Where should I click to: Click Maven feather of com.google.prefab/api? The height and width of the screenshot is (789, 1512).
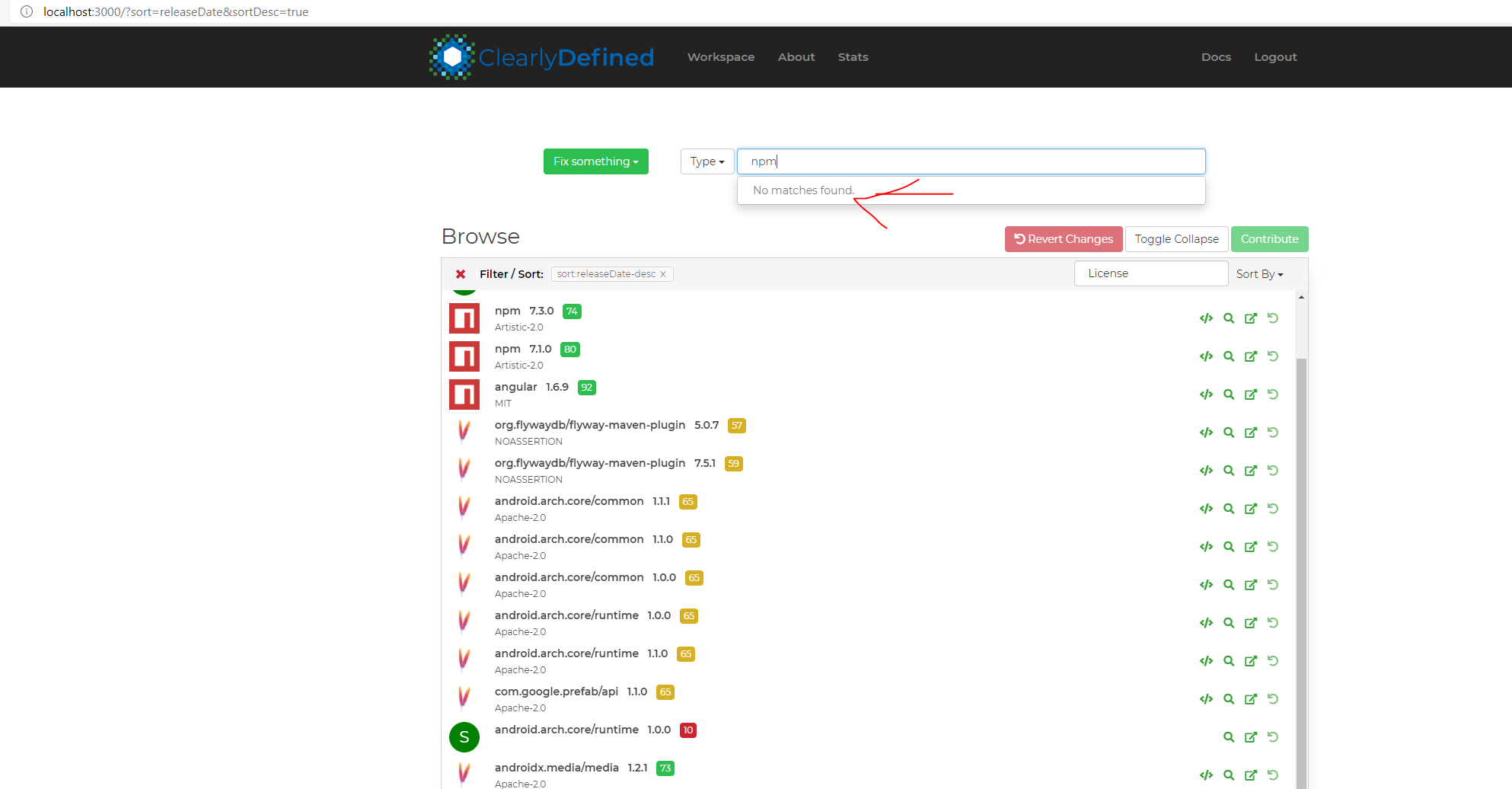(x=464, y=698)
